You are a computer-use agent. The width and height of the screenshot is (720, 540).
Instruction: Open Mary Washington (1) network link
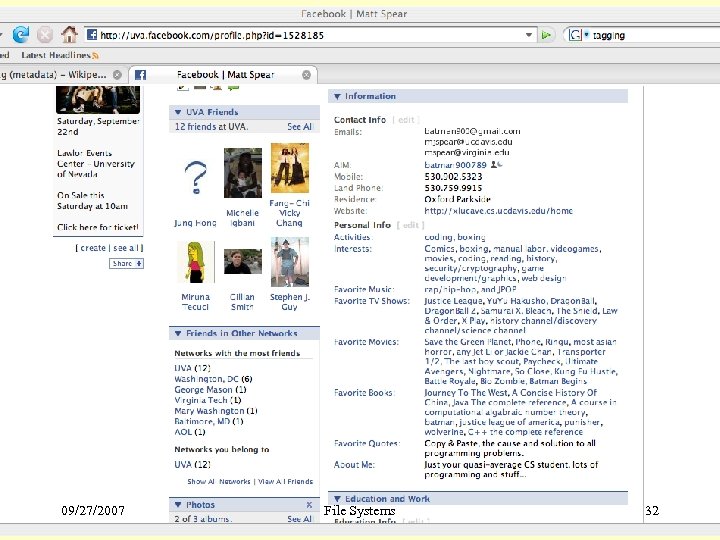(x=216, y=411)
